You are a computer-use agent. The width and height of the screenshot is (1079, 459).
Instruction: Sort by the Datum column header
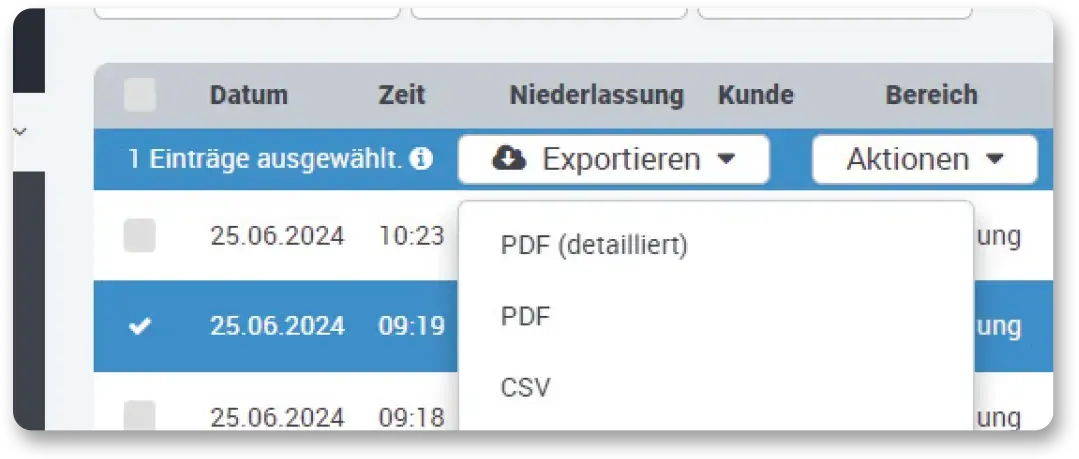249,96
